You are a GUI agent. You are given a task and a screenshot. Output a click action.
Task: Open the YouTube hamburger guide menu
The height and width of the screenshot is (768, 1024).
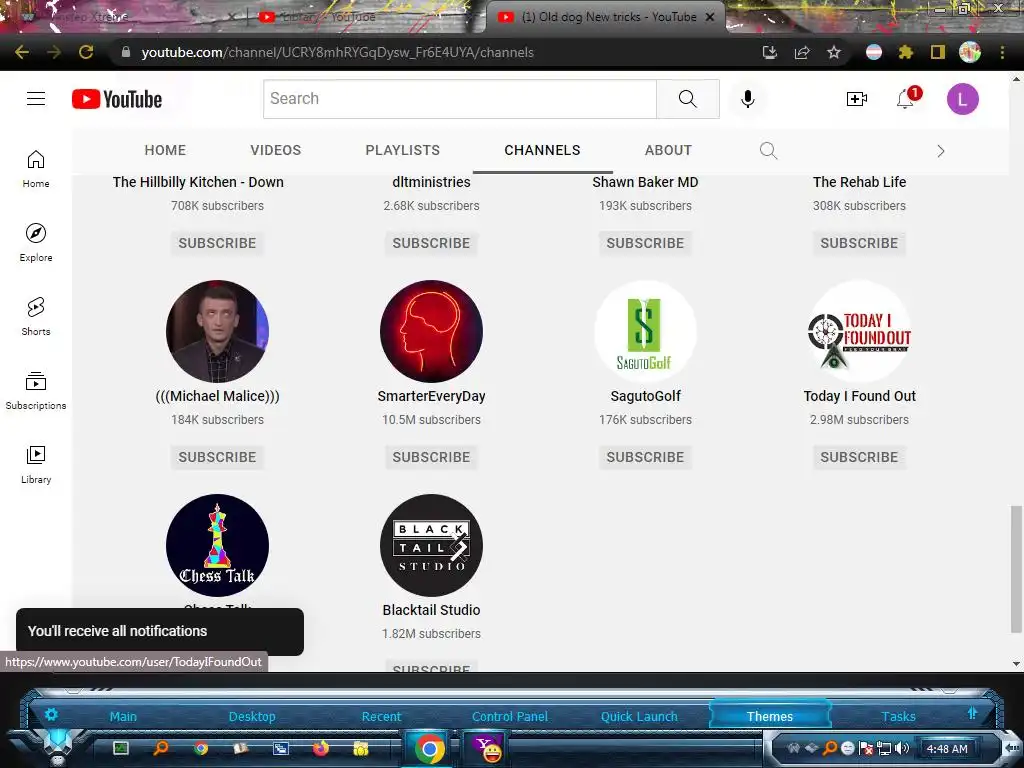pos(36,99)
